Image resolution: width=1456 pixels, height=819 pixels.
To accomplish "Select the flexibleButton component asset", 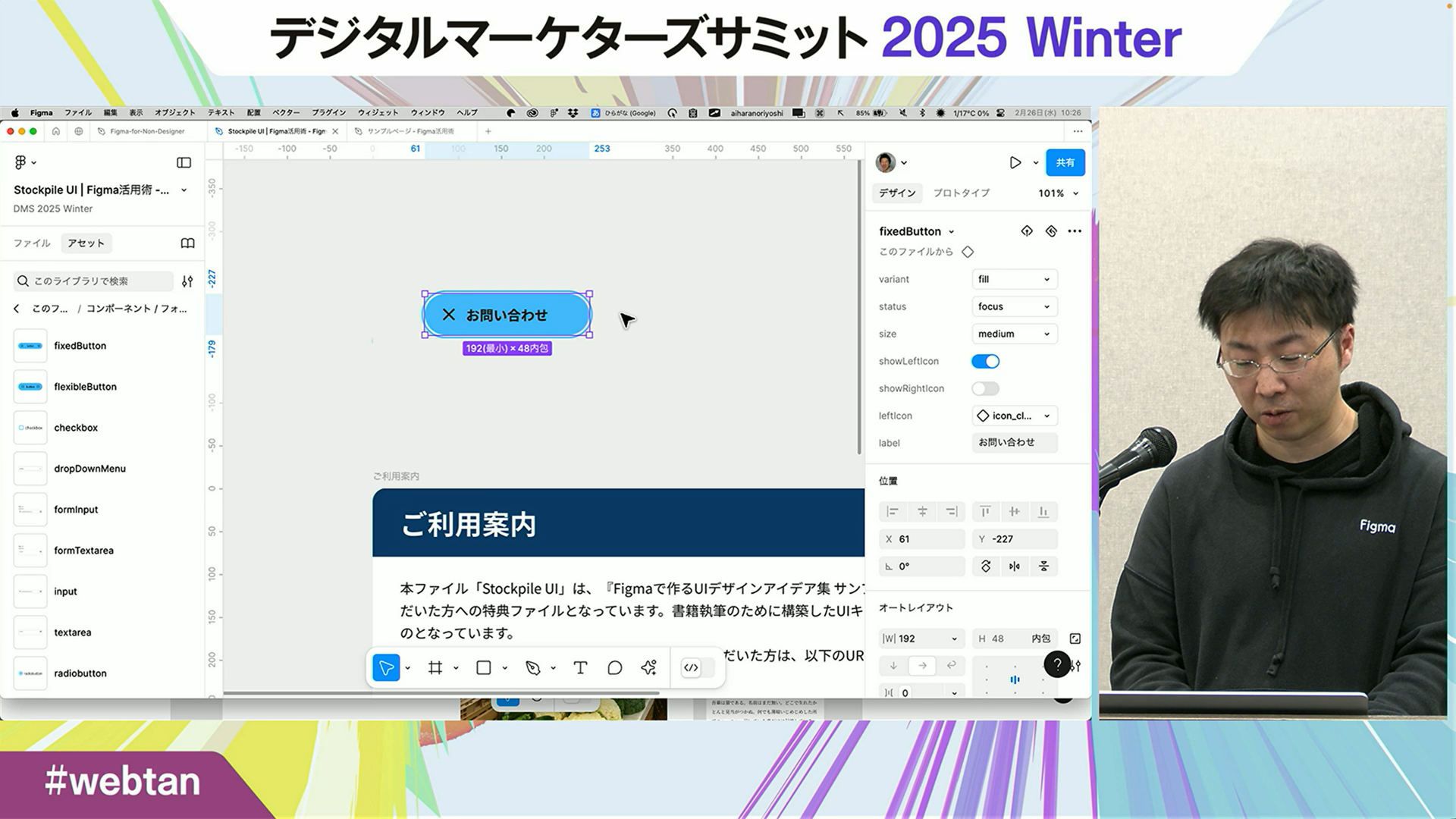I will point(85,387).
